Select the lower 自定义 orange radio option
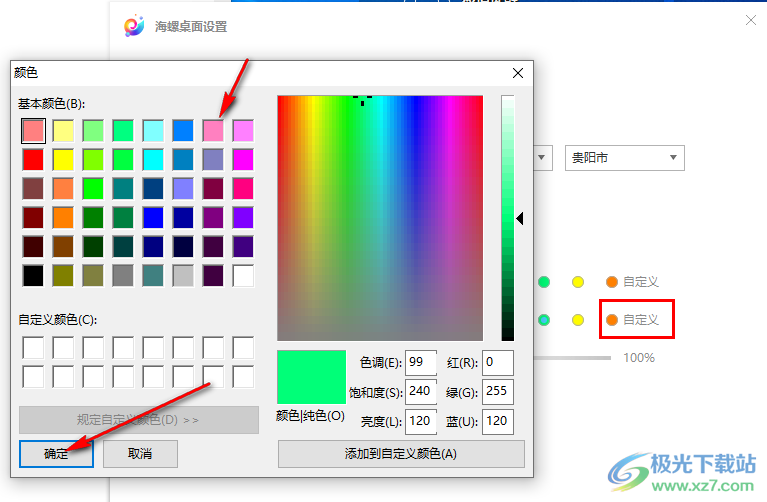This screenshot has width=767, height=502. [611, 320]
